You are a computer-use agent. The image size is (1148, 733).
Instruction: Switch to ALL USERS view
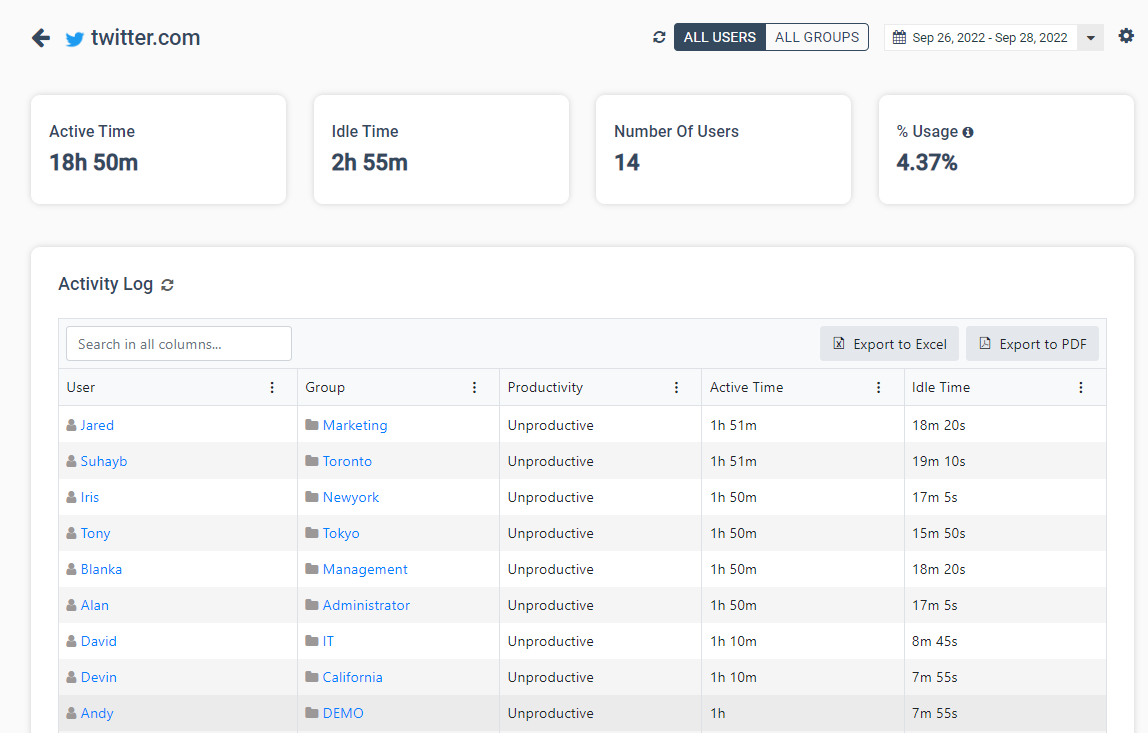720,37
